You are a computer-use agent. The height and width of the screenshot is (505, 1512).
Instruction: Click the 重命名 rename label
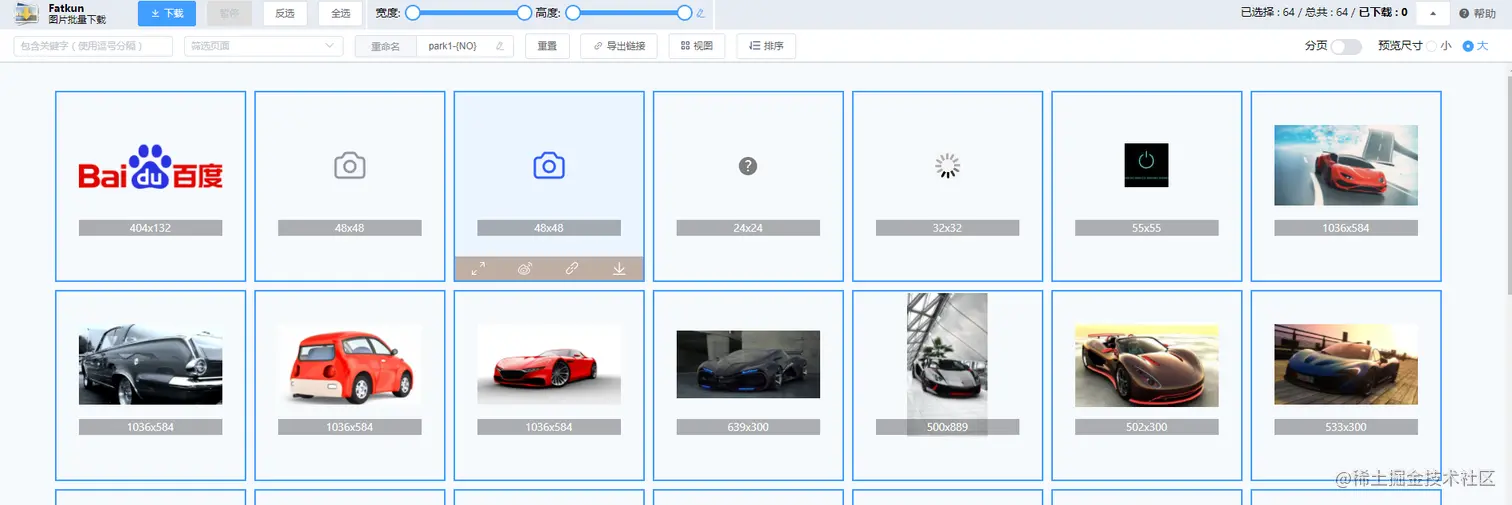coord(385,46)
